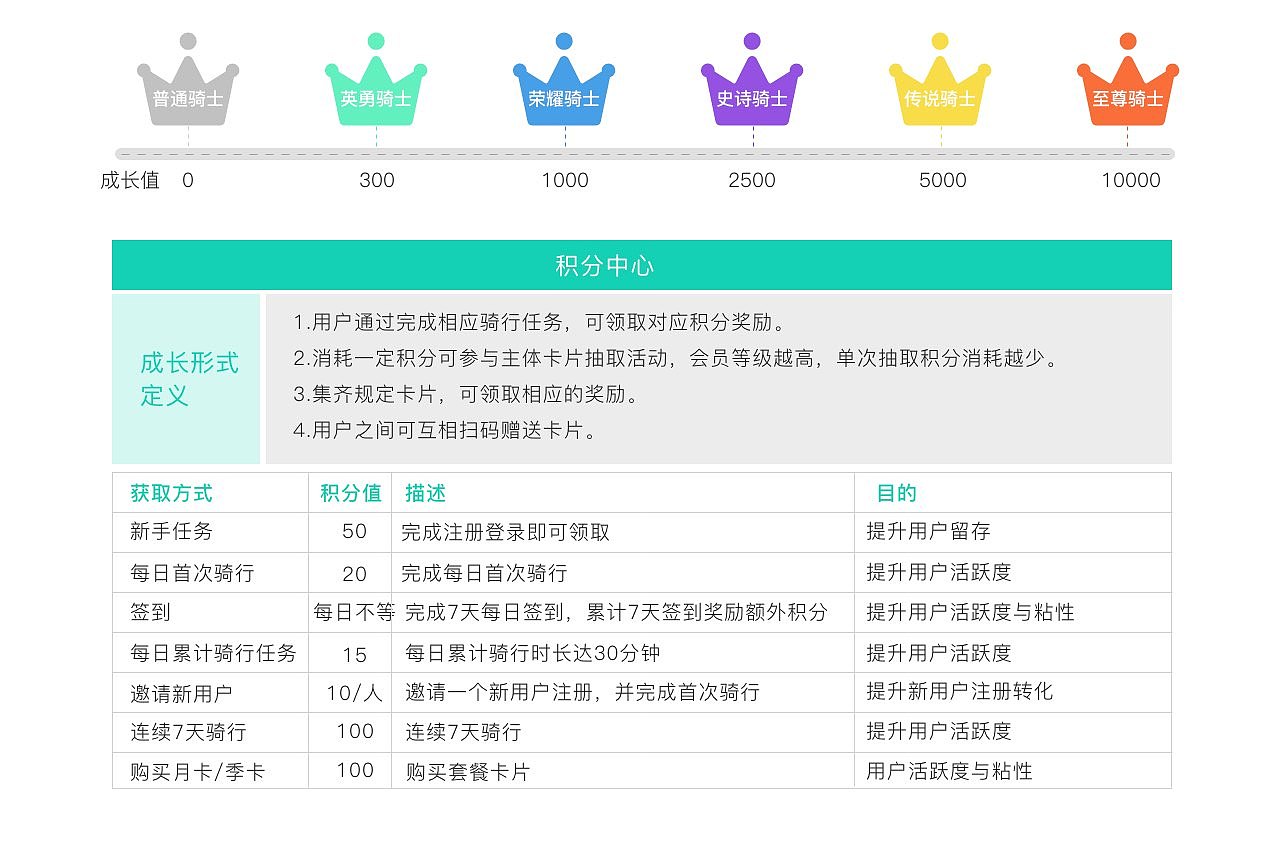1280x858 pixels.
Task: Click 提升用户活跃度 in 连续7天骑行 row
Action: [939, 731]
